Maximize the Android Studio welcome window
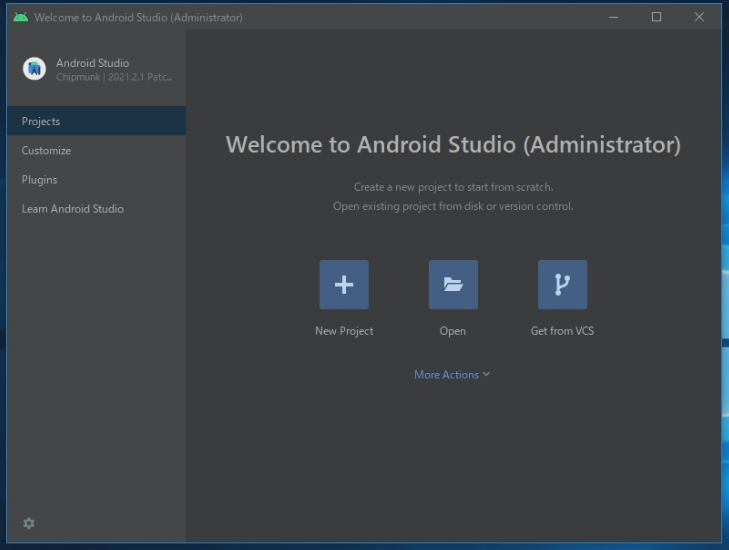The width and height of the screenshot is (729, 550). coord(656,17)
